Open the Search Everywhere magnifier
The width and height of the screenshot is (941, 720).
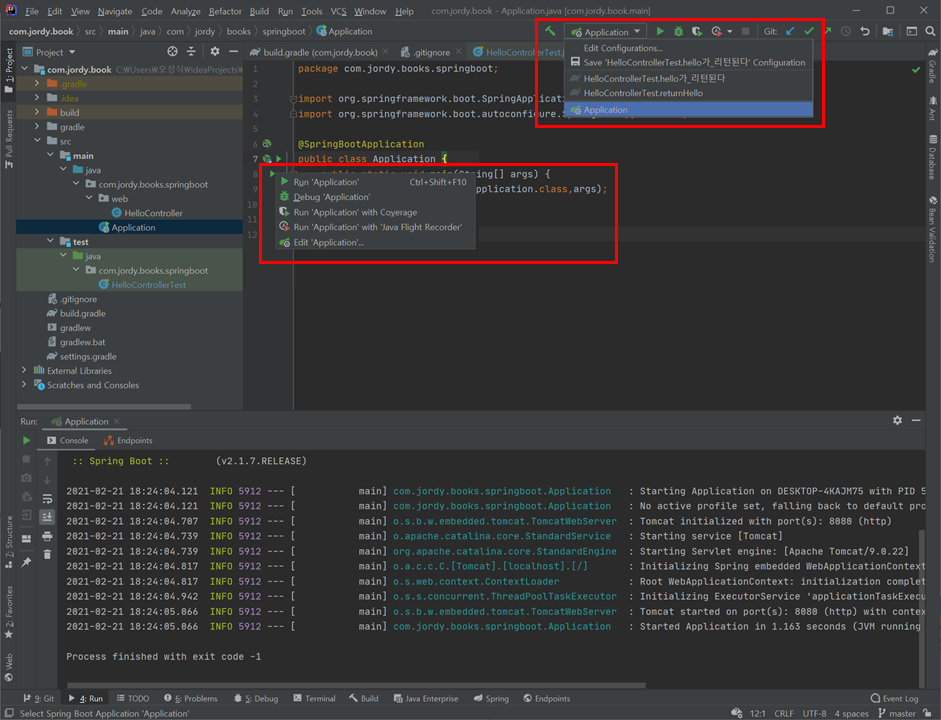pos(930,31)
